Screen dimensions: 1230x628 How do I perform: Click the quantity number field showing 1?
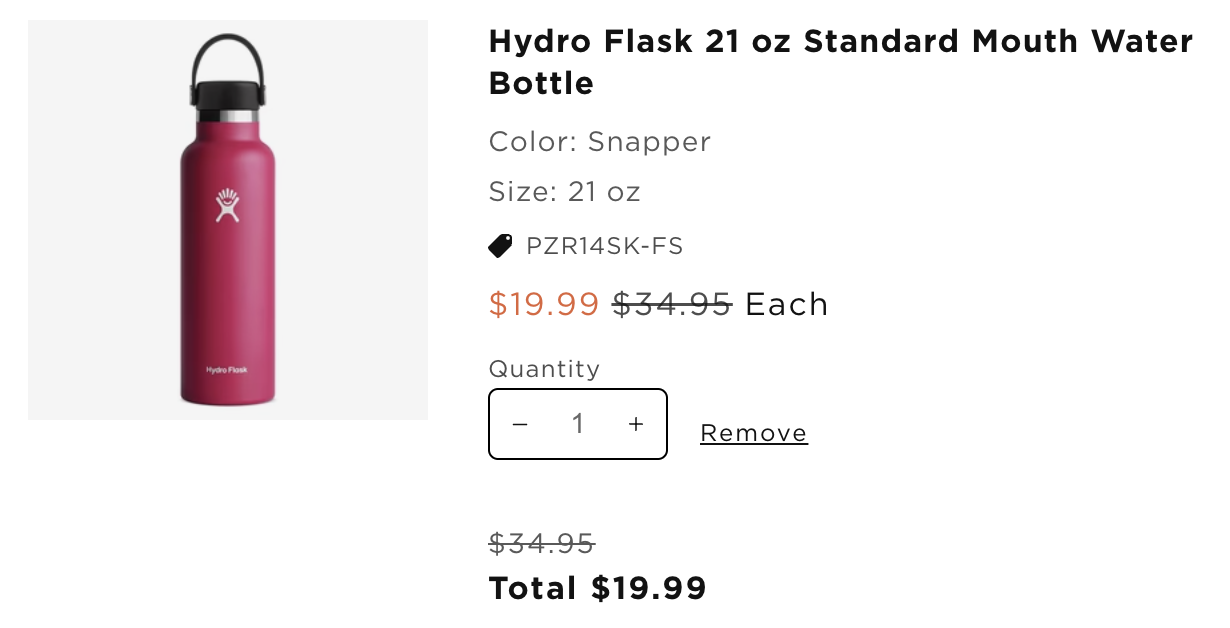(x=578, y=424)
